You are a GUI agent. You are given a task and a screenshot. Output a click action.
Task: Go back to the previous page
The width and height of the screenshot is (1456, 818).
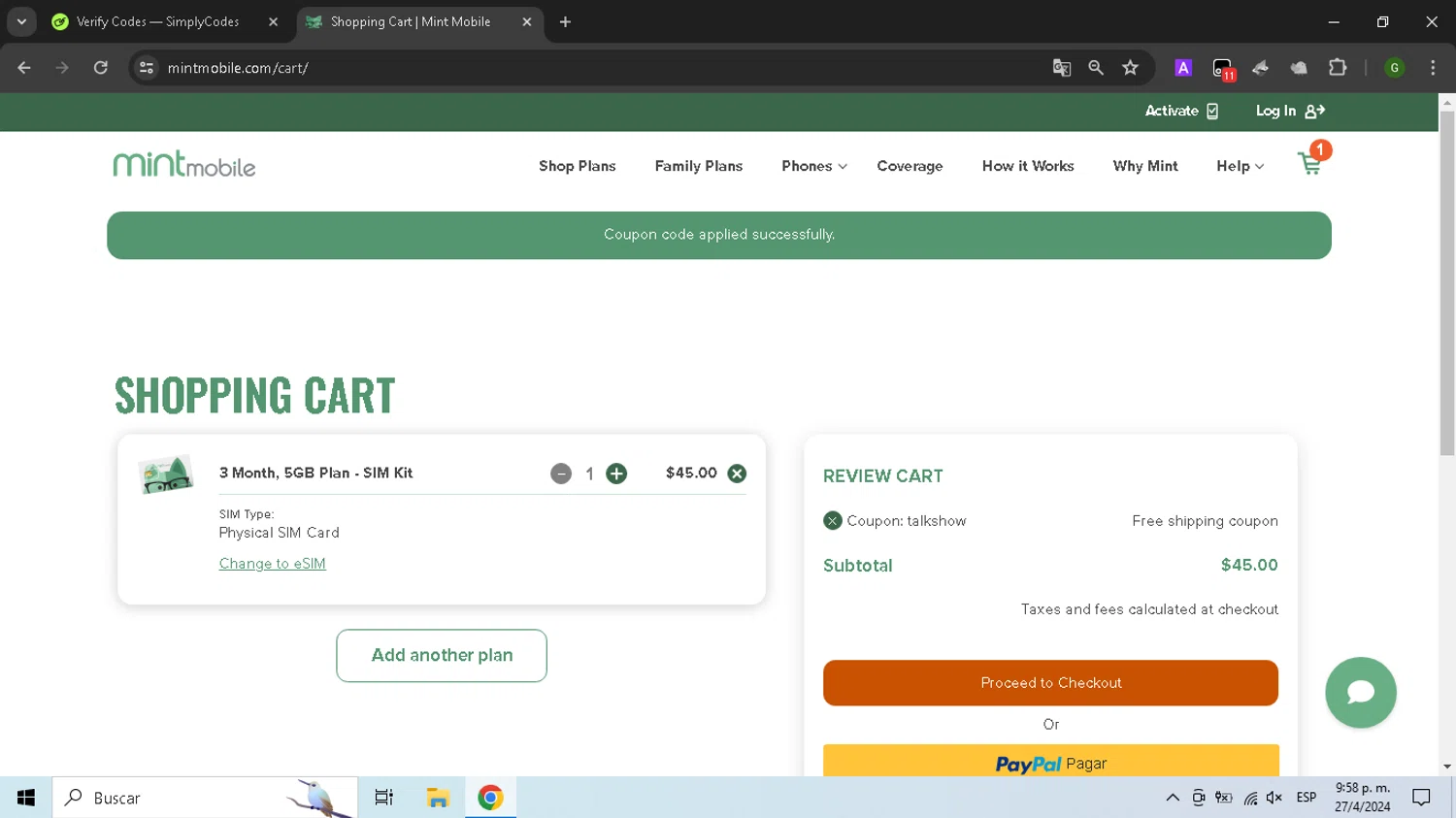[24, 68]
